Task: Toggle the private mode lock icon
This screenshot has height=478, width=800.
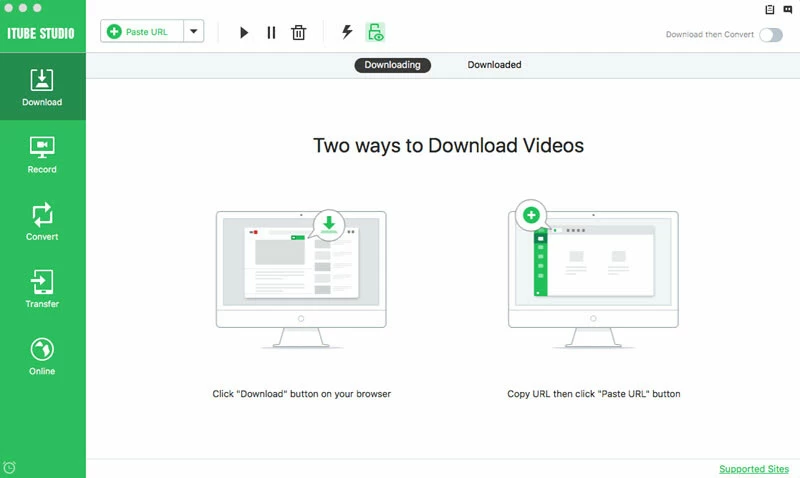Action: [x=376, y=32]
